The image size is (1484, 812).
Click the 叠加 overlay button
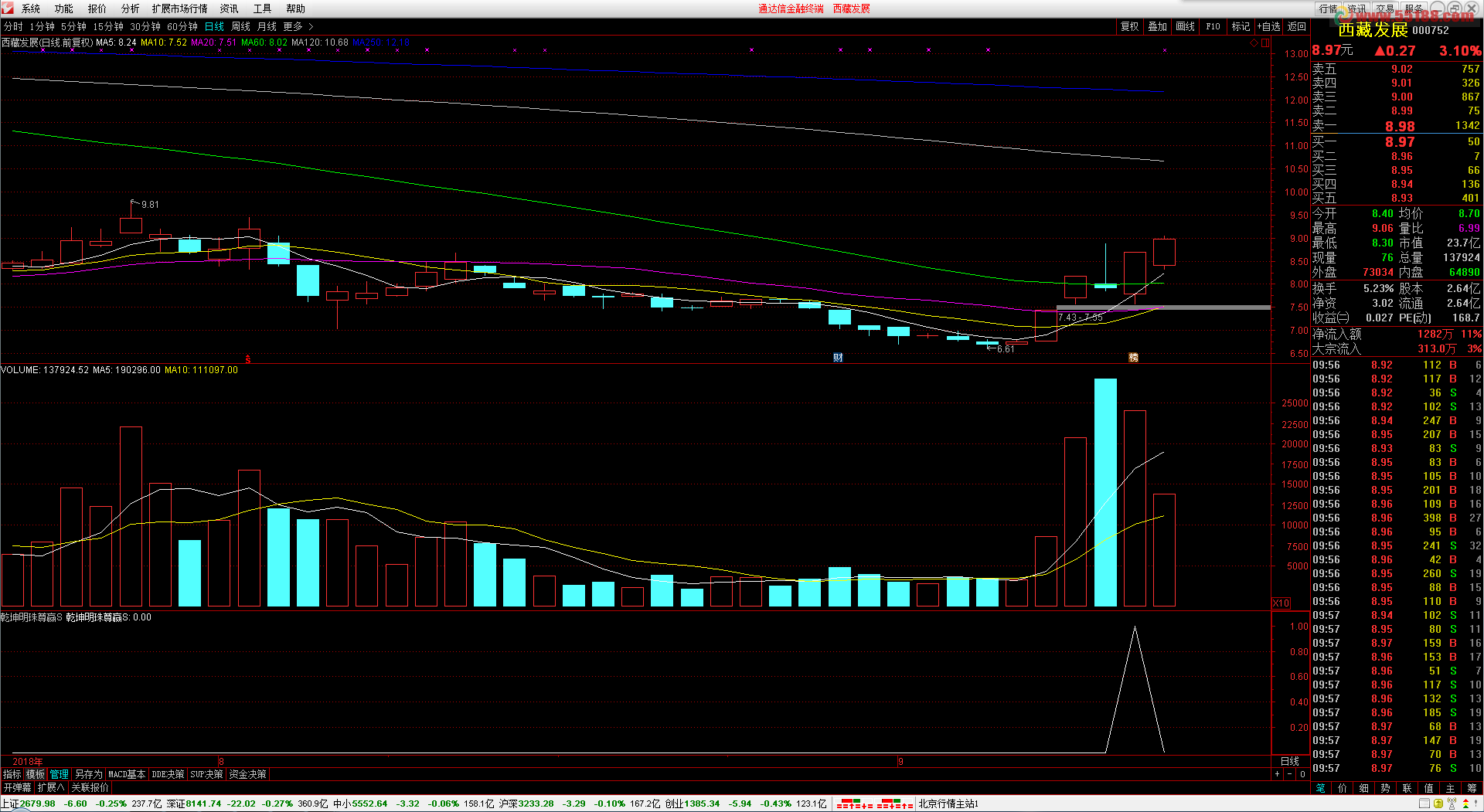coord(1157,26)
